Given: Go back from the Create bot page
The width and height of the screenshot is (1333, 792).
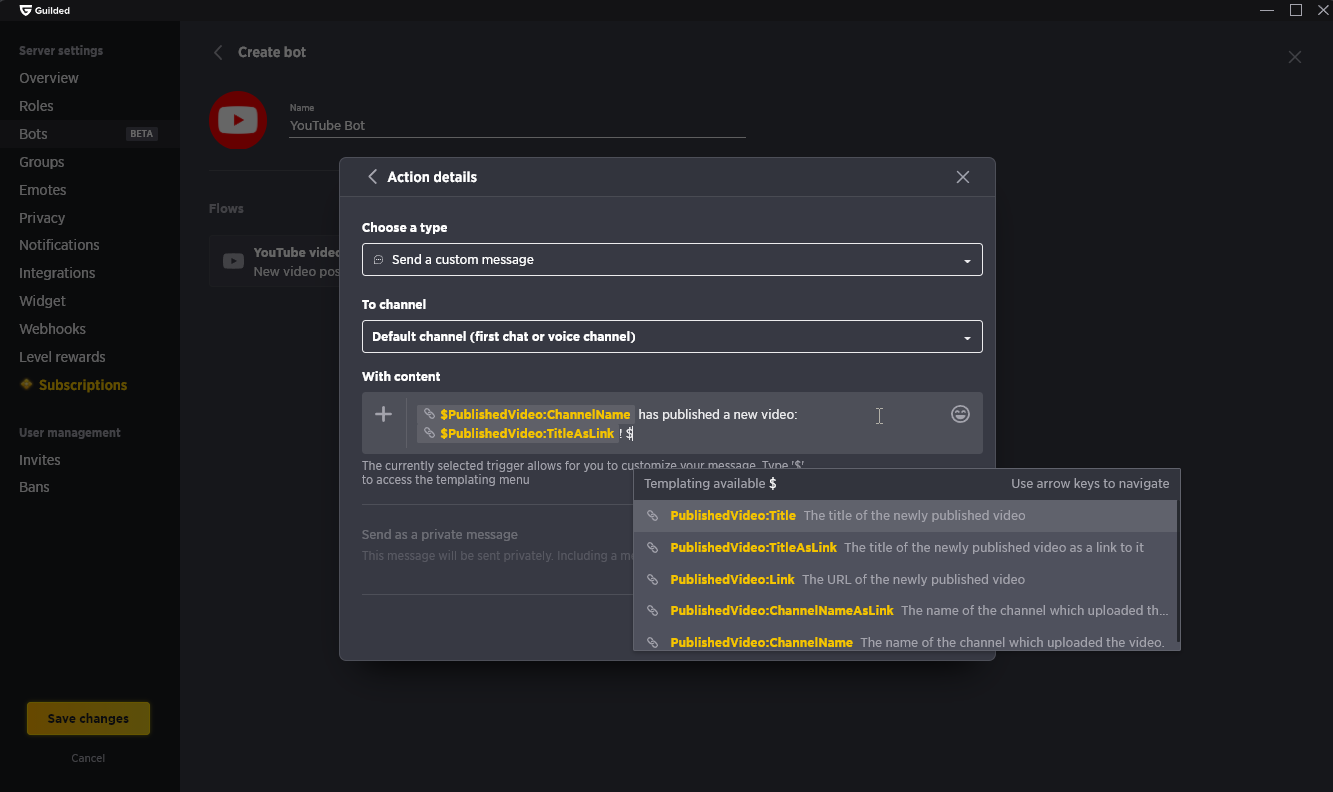Looking at the screenshot, I should coord(218,52).
